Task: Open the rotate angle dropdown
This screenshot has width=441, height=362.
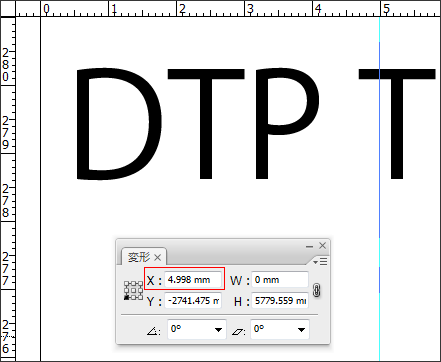Action: click(x=218, y=330)
